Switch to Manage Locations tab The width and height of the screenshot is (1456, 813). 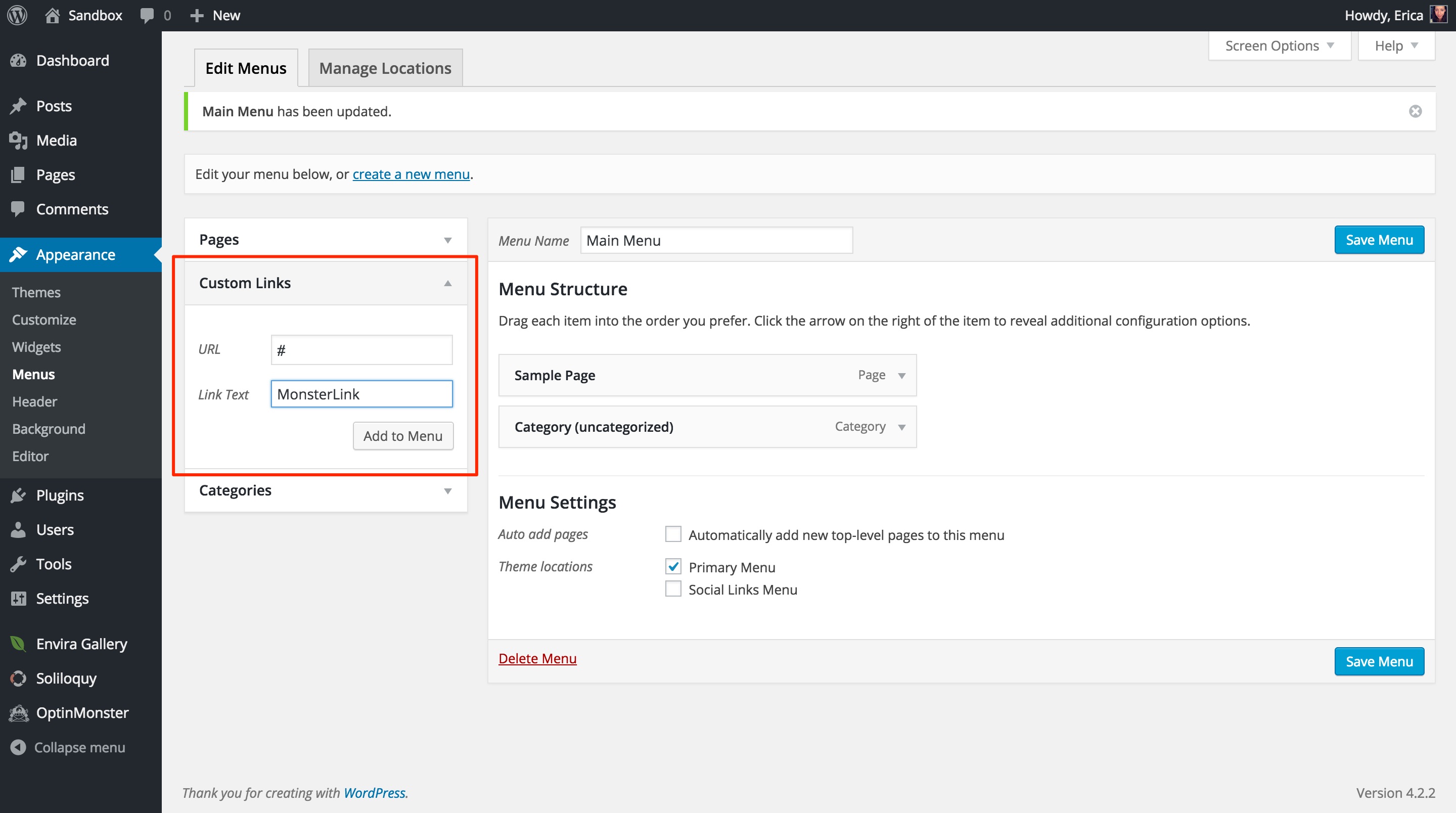point(385,67)
